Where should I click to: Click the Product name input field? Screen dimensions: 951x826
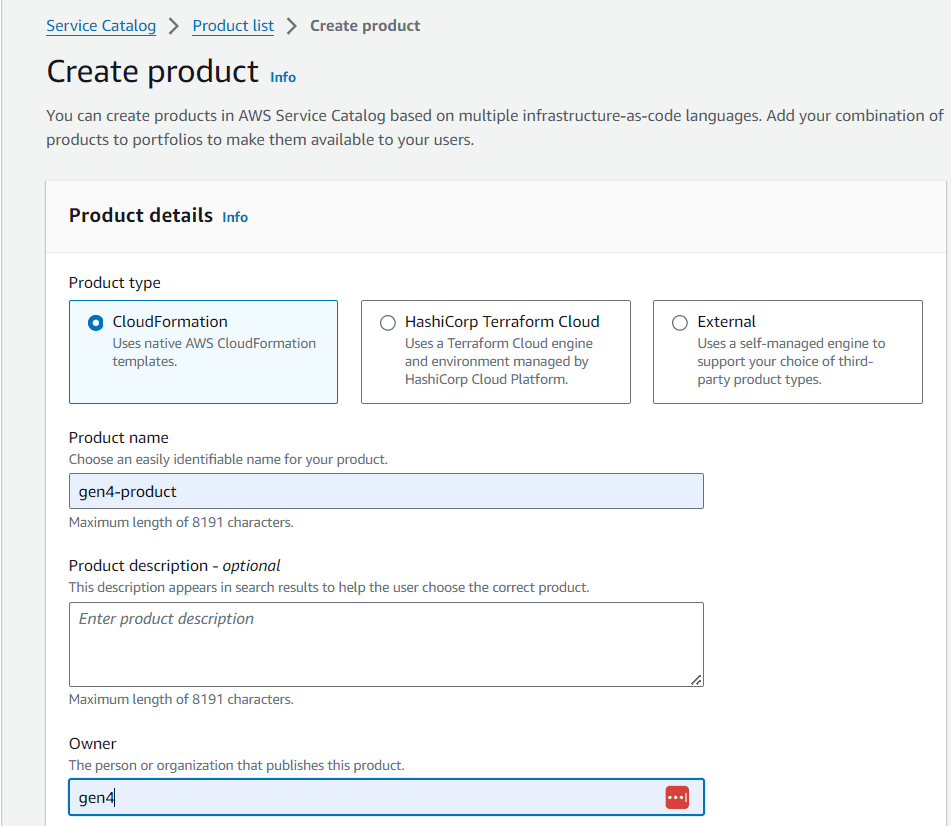click(386, 491)
